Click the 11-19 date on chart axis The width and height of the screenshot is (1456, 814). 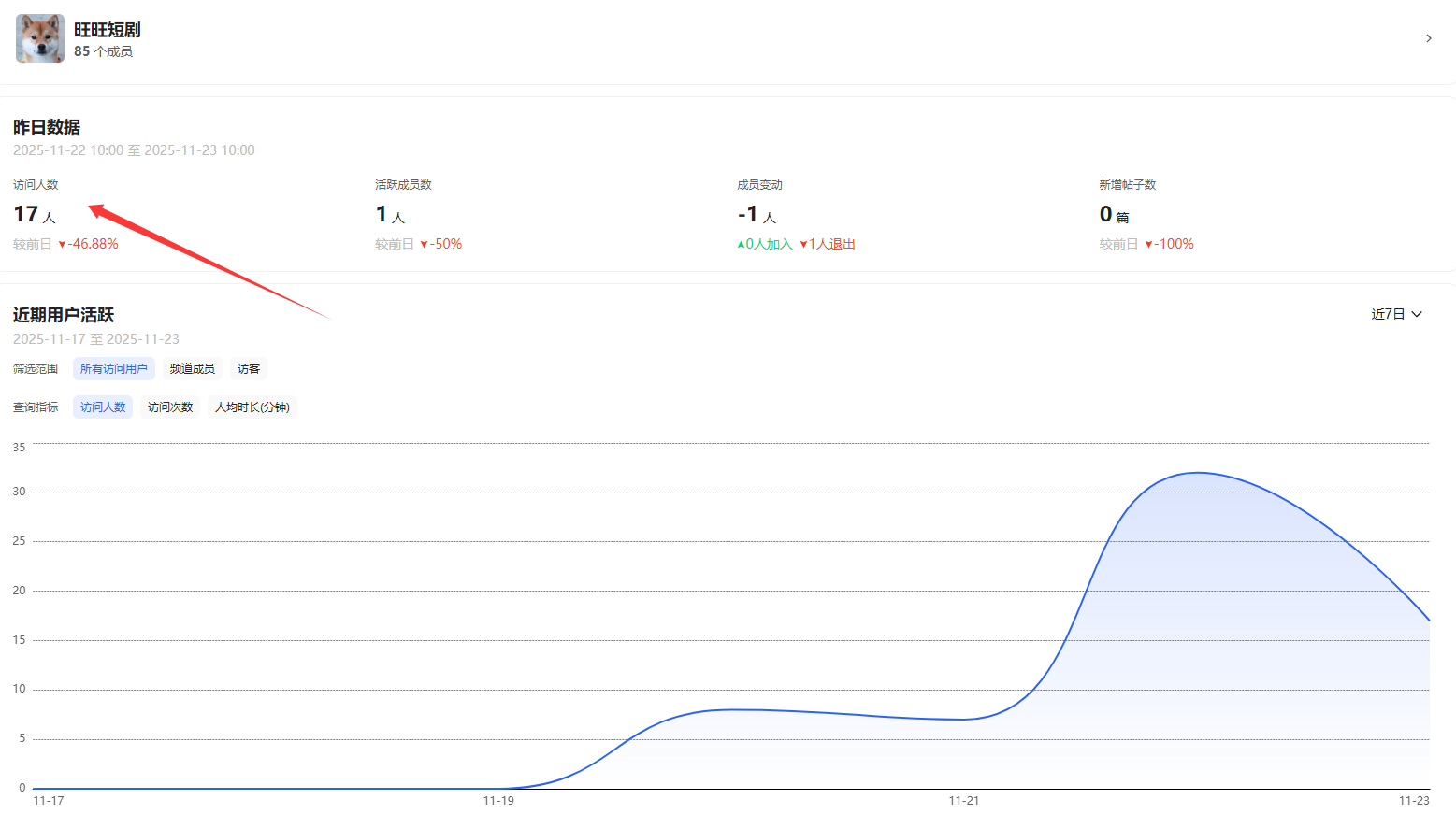(498, 801)
